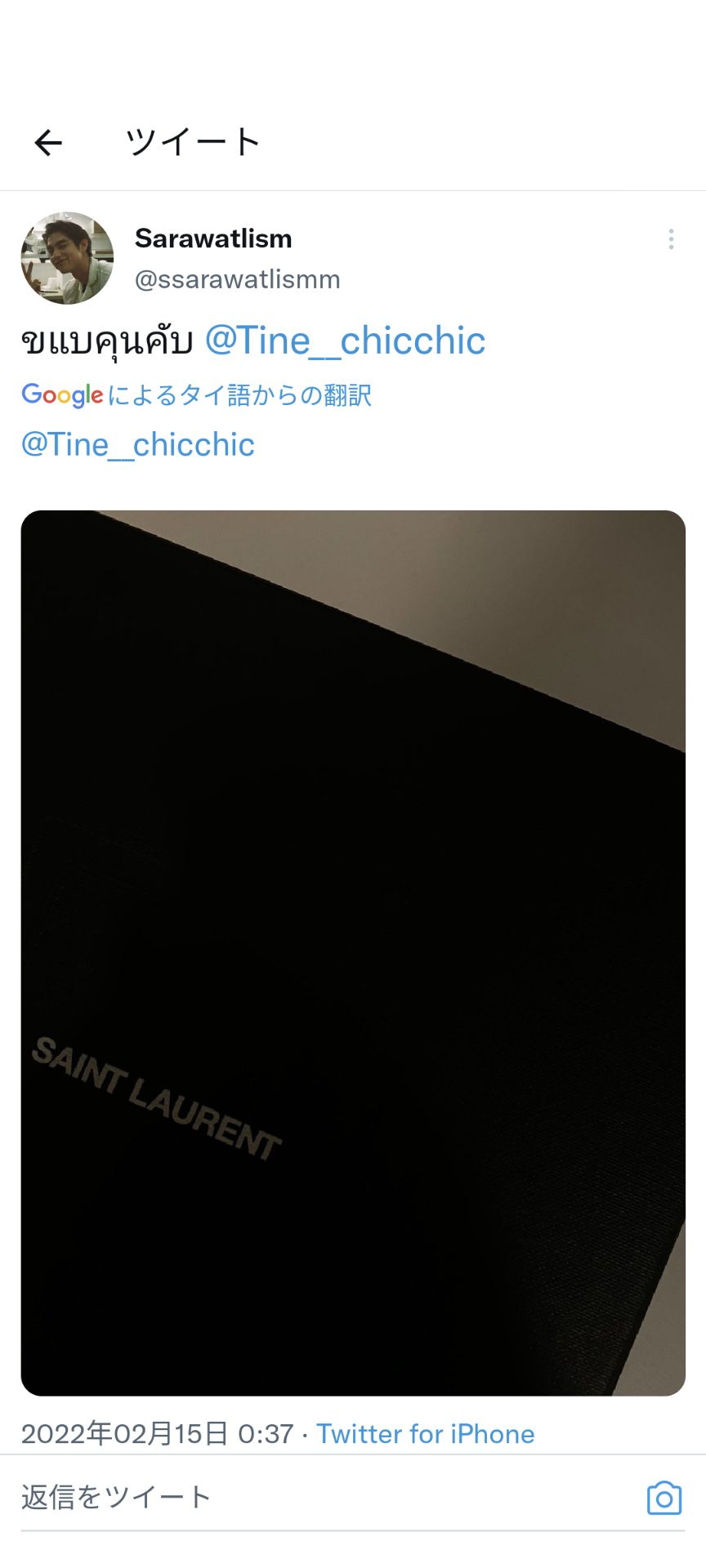Open @Tine_chicchic mention in translated text
Image resolution: width=706 pixels, height=1568 pixels.
point(137,445)
